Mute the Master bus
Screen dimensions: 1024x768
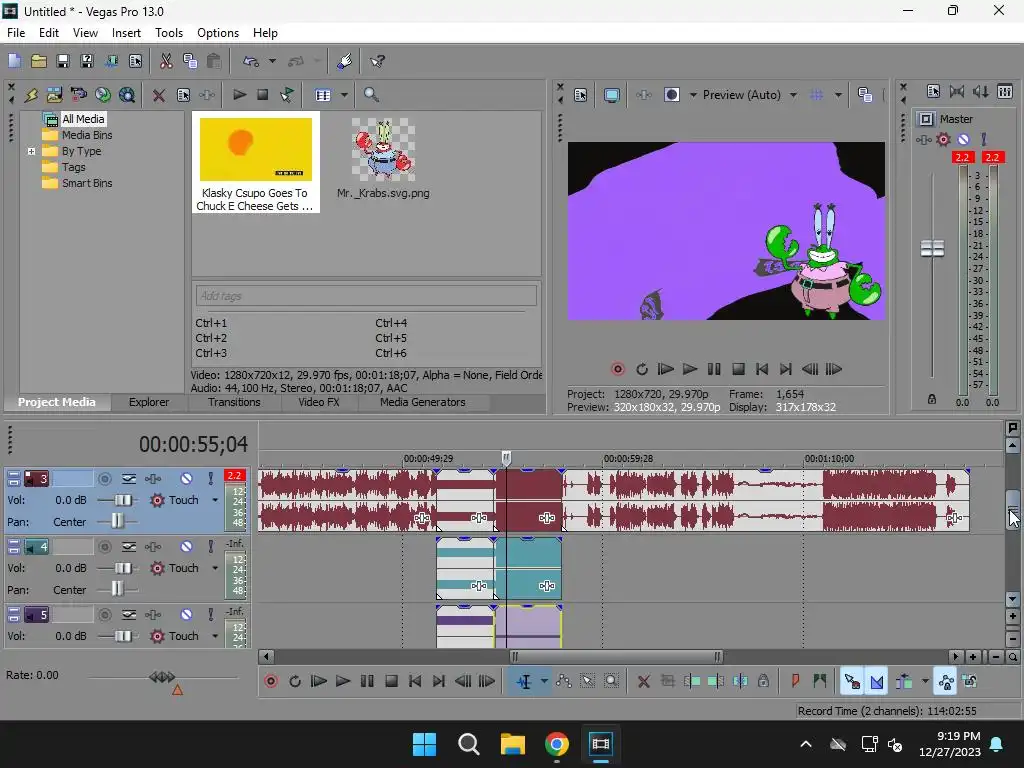coord(963,139)
